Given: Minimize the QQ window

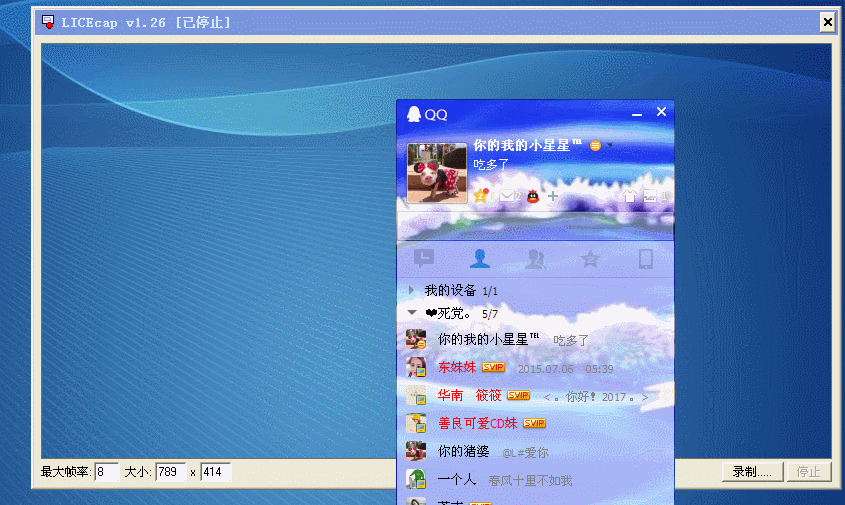Looking at the screenshot, I should click(637, 113).
